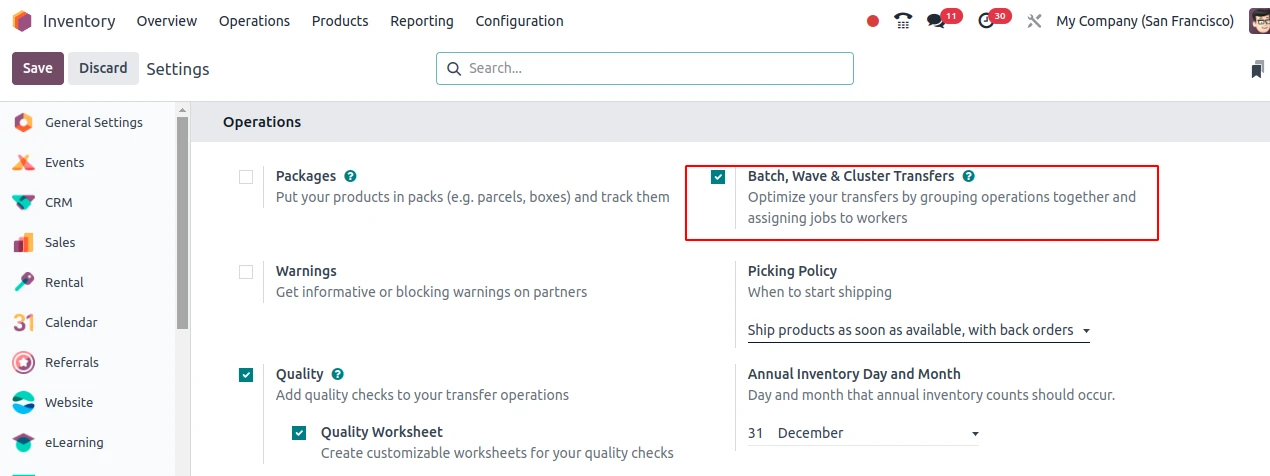Open the annual inventory month dropdown
Image resolution: width=1270 pixels, height=476 pixels.
pos(877,433)
